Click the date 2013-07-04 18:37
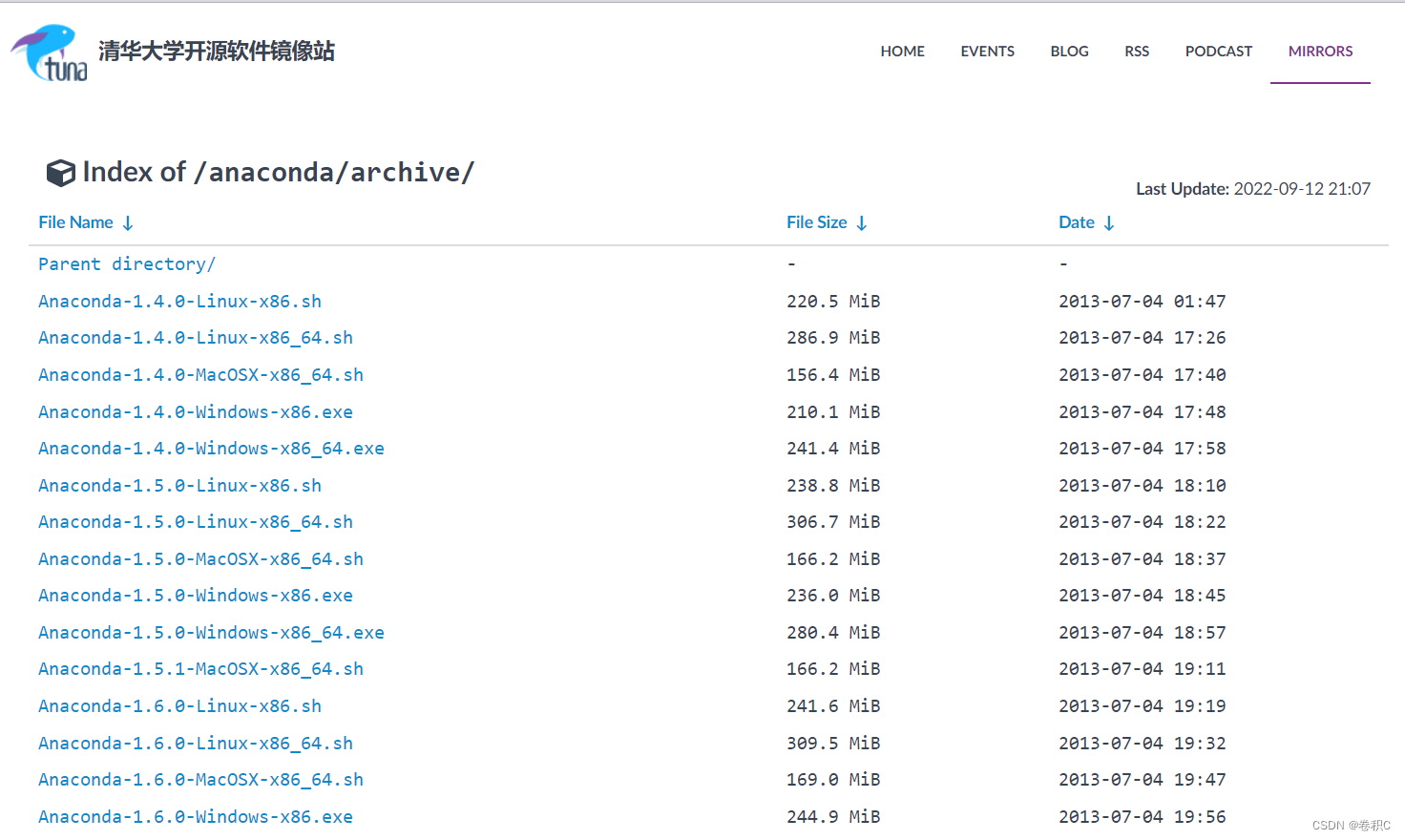This screenshot has width=1405, height=840. click(1143, 559)
